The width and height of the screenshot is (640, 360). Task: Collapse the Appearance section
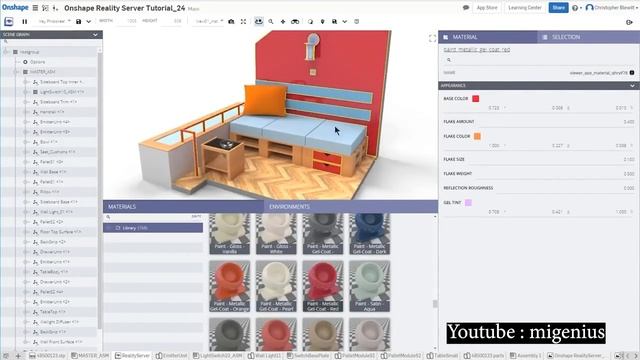(632, 86)
